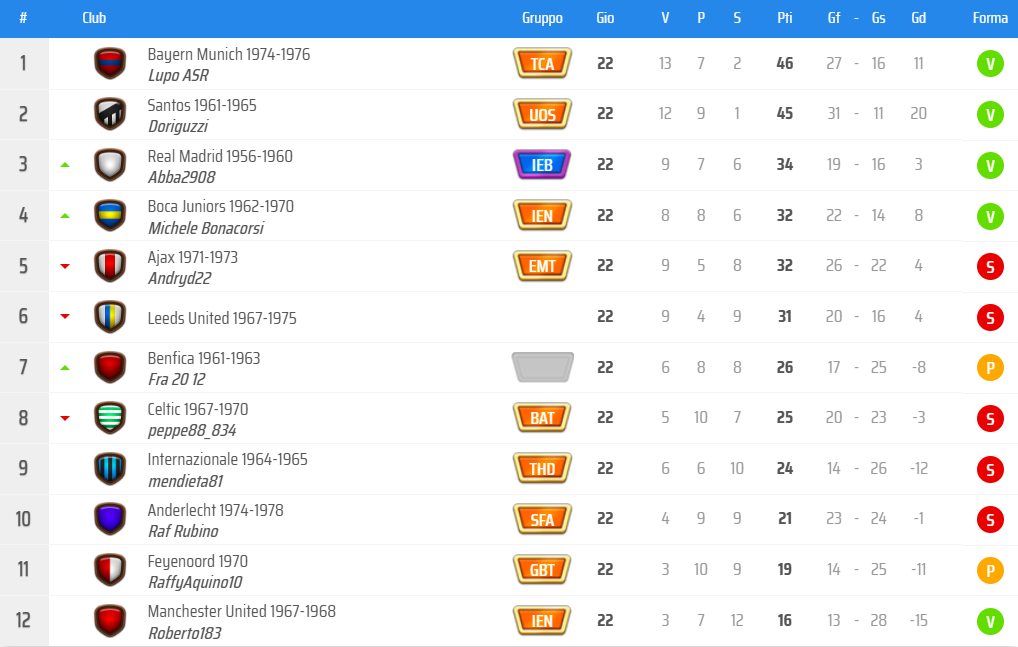1018x647 pixels.
Task: Click the green up arrow beside Boca Juniors
Action: [65, 215]
